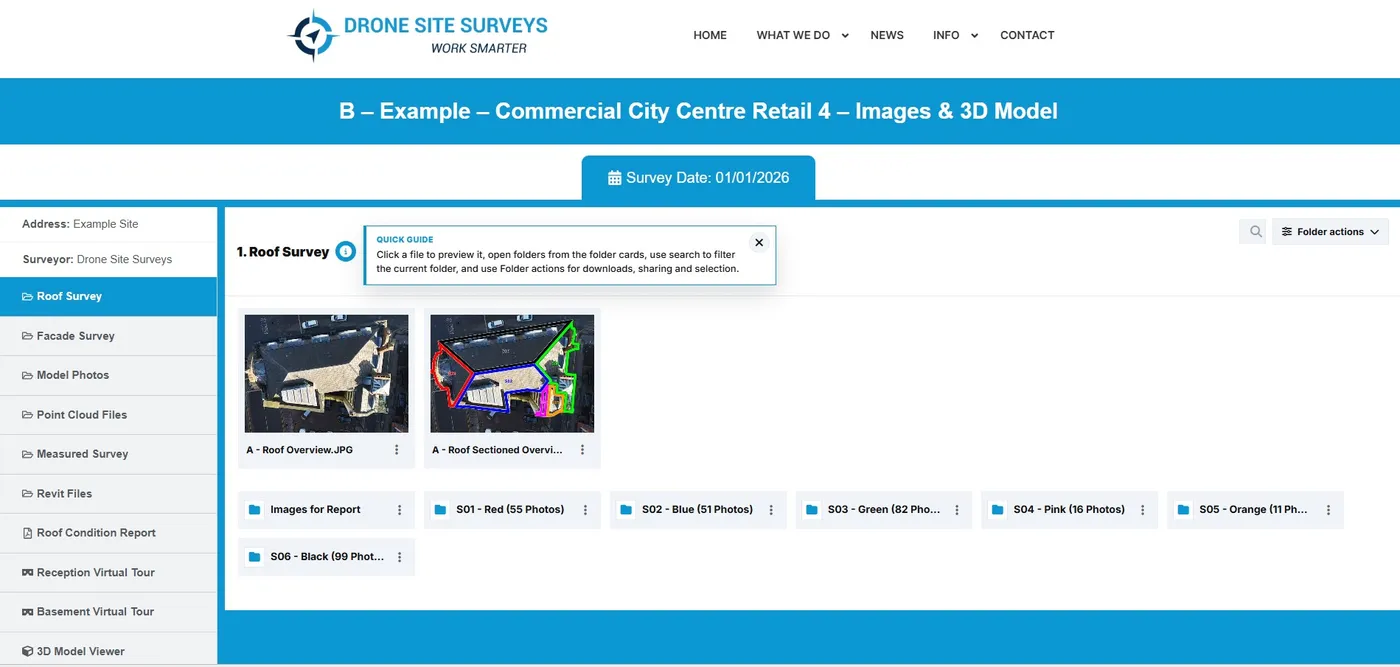The height and width of the screenshot is (667, 1400).
Task: Open Measured Survey in the sidebar
Action: coord(108,454)
